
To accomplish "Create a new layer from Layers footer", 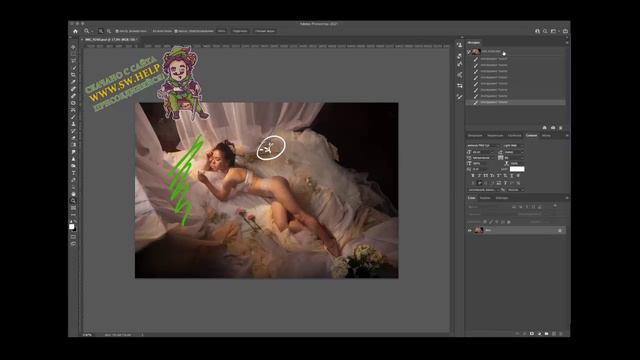I will coord(554,333).
